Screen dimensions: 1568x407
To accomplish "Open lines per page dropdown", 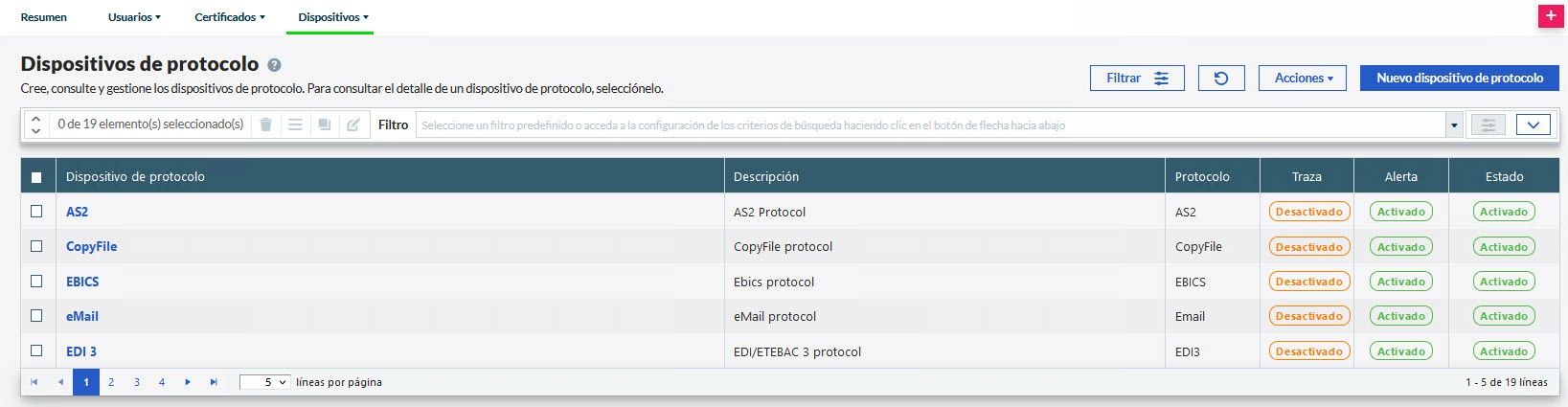I will tap(264, 382).
